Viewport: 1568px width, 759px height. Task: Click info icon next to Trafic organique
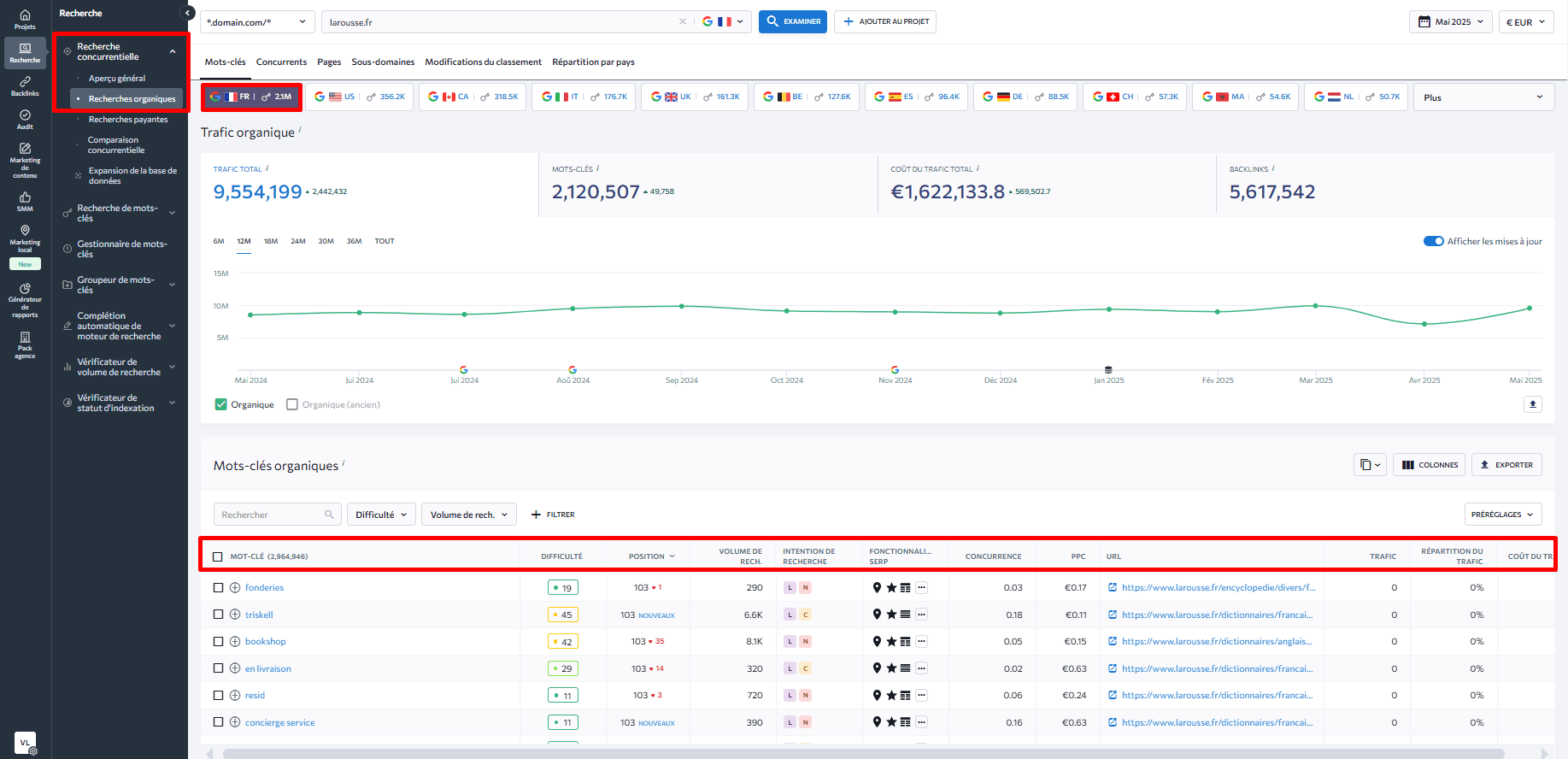300,130
